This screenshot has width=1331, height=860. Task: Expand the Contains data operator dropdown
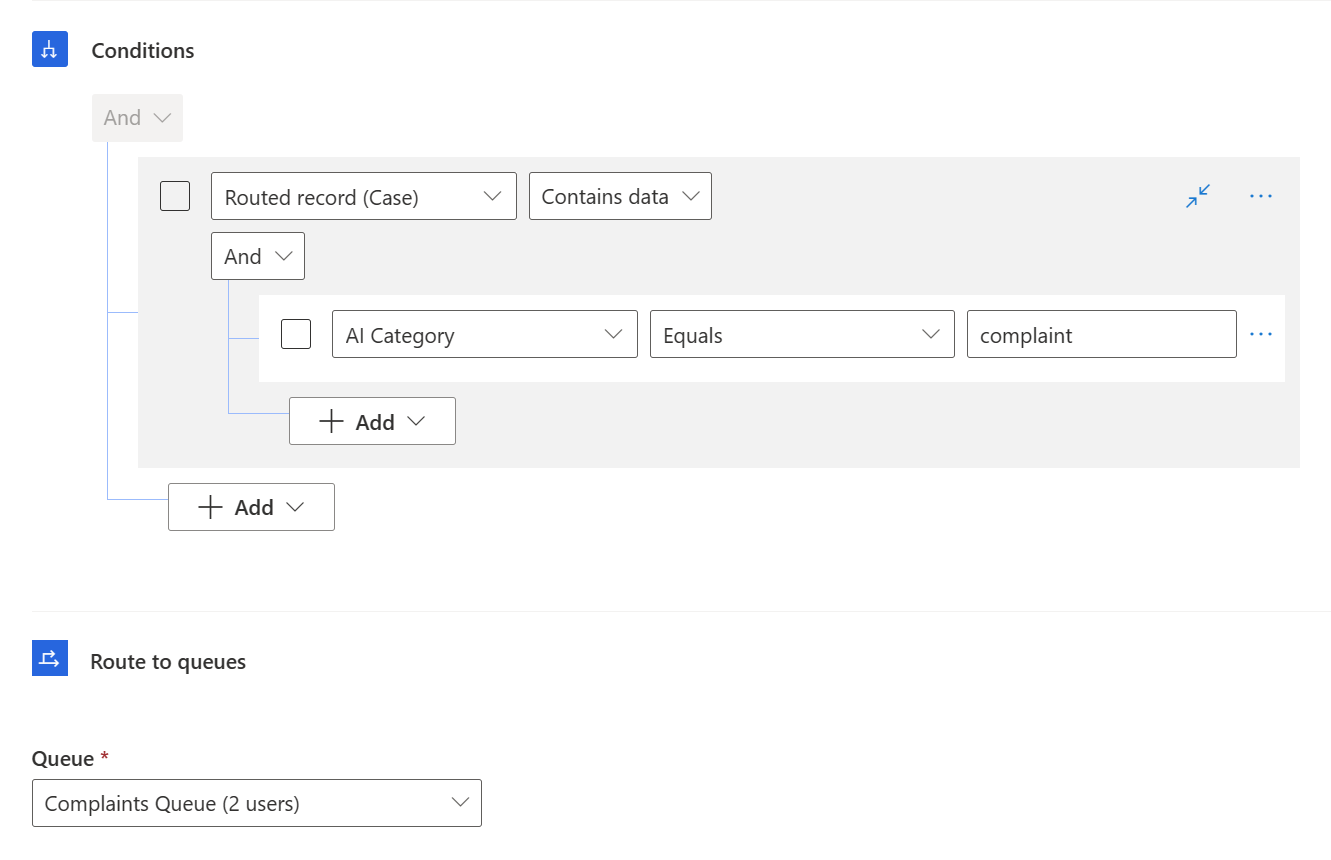tap(619, 196)
